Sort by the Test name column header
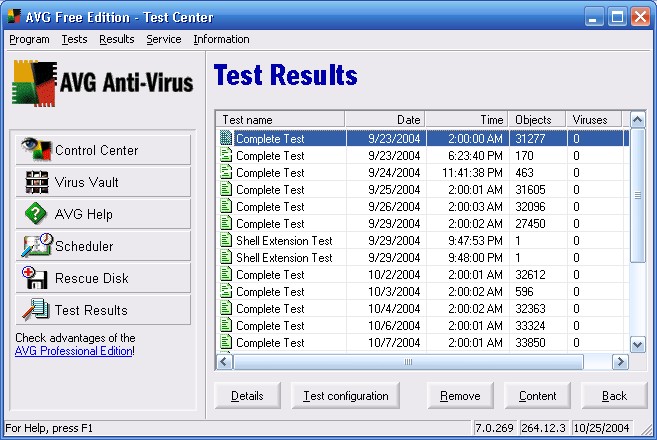 (280, 120)
